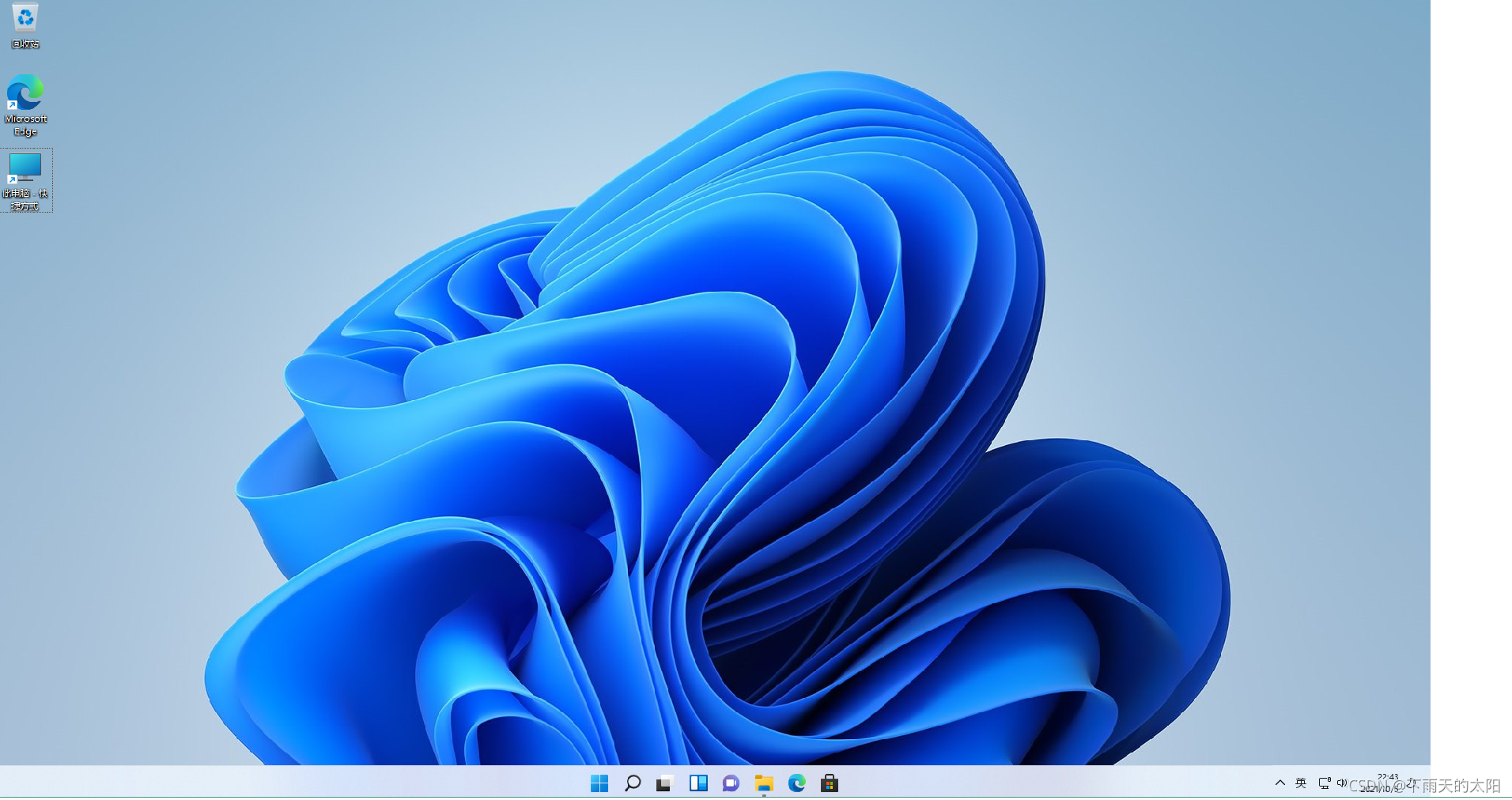
Task: Select the Recycle Bin desktop icon
Action: pyautogui.click(x=25, y=25)
